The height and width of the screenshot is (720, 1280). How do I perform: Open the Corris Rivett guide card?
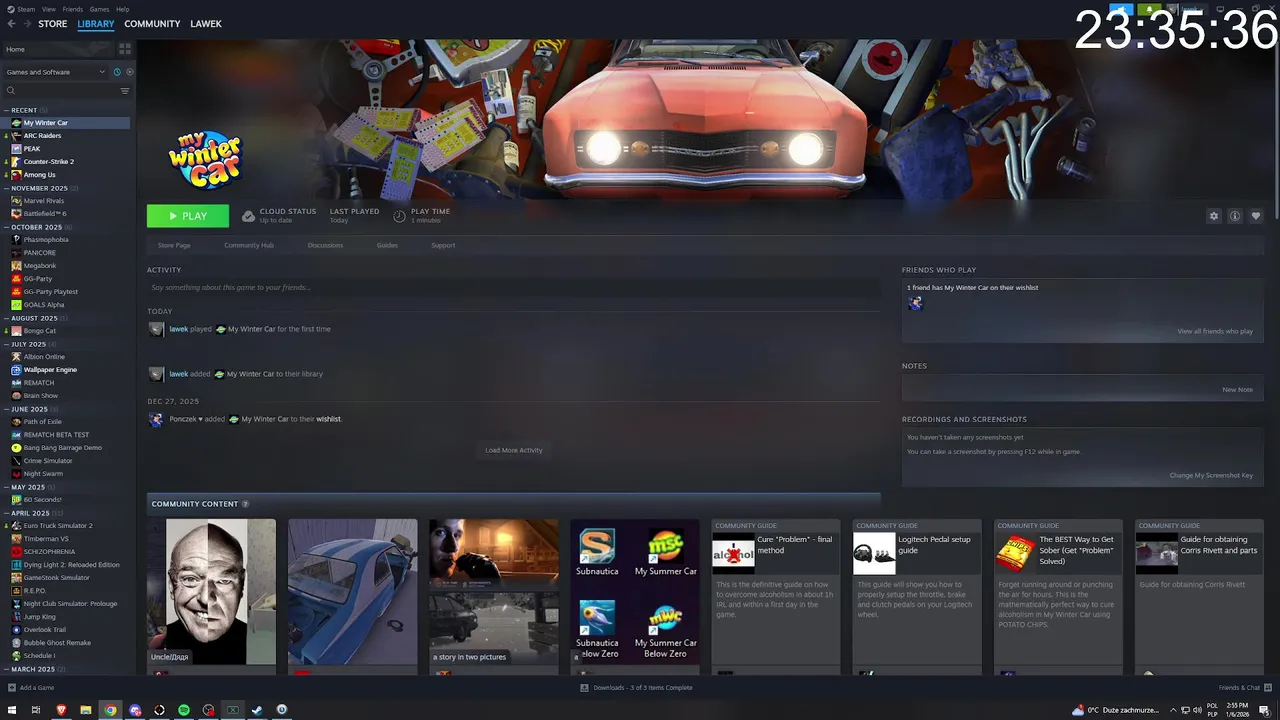point(1198,591)
